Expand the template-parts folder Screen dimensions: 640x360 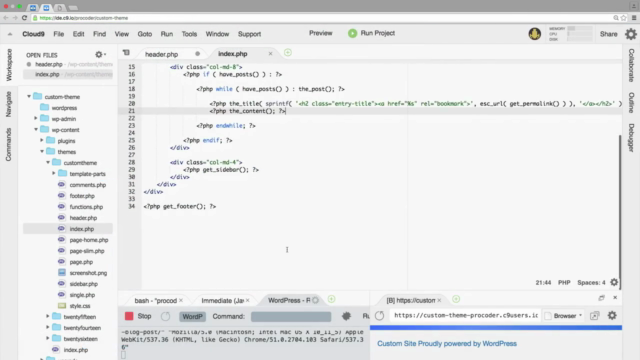[53, 173]
